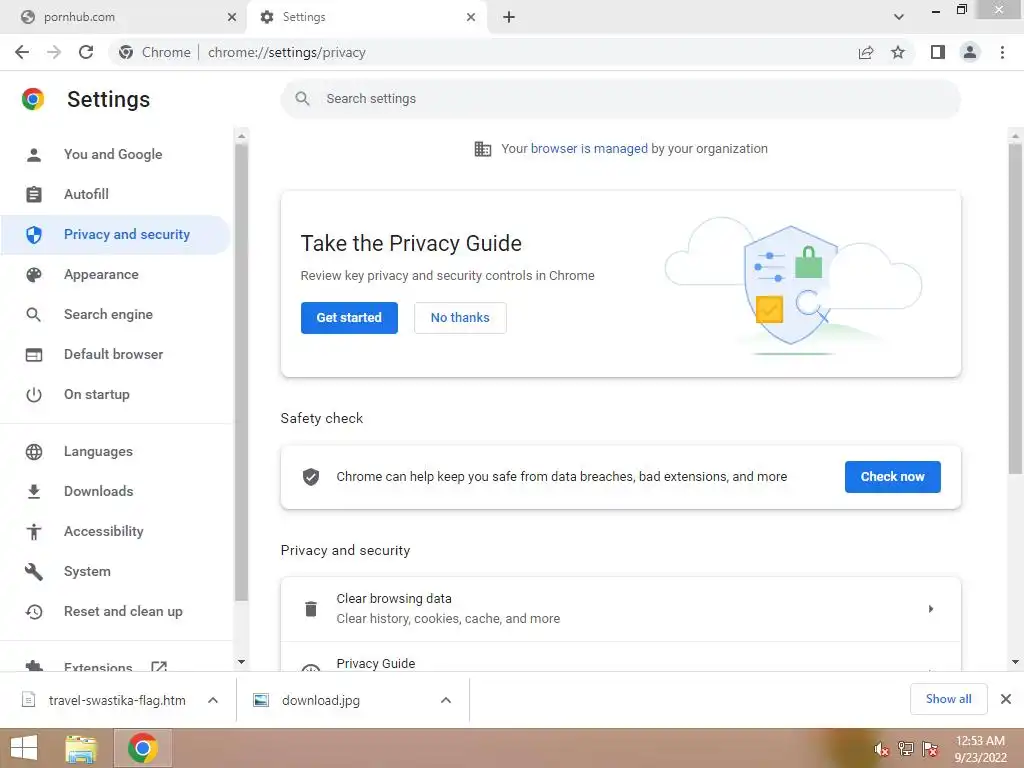Click the organization building icon
Image resolution: width=1024 pixels, height=768 pixels.
coord(483,149)
